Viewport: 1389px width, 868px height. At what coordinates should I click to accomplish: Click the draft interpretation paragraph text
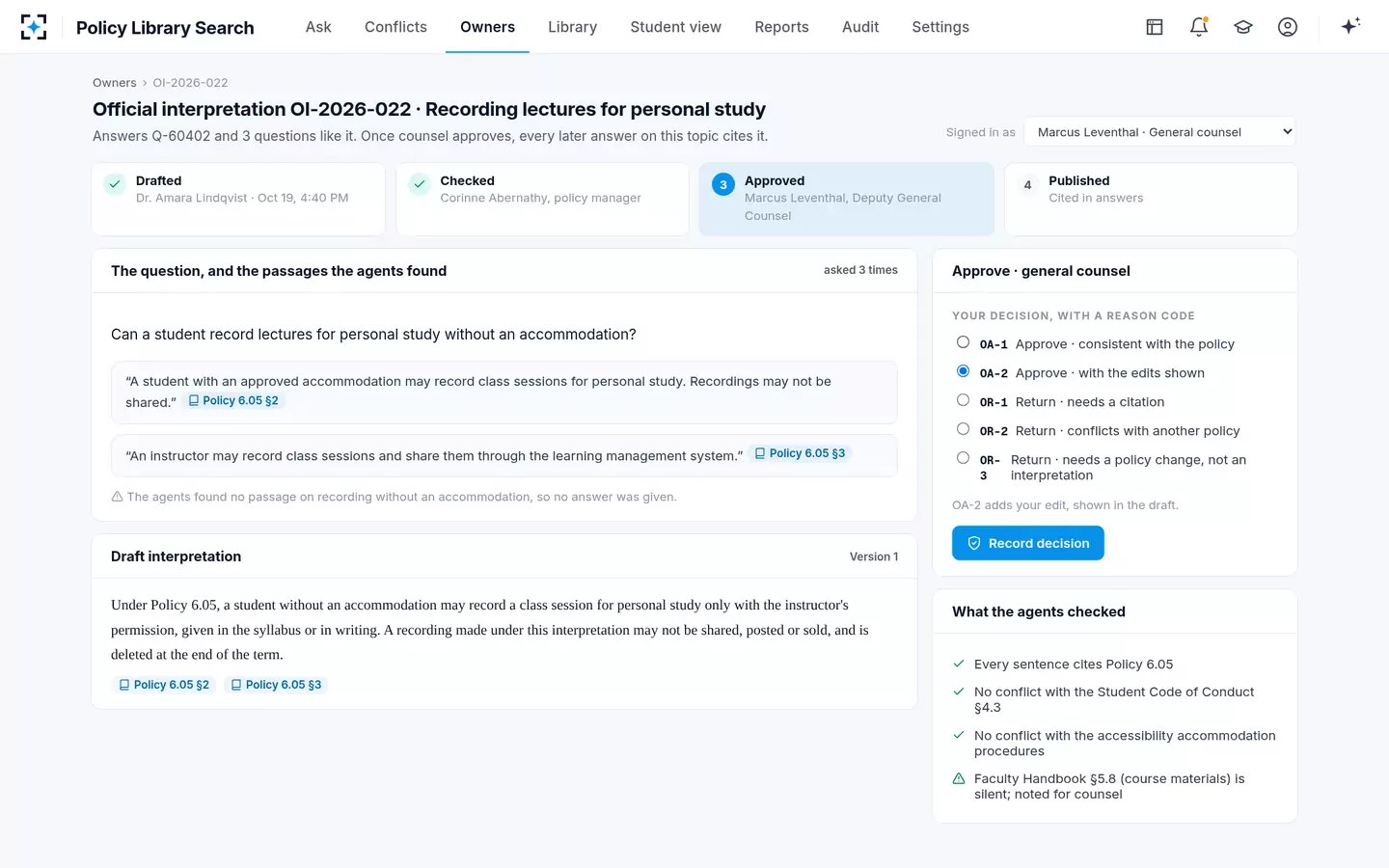pyautogui.click(x=490, y=630)
